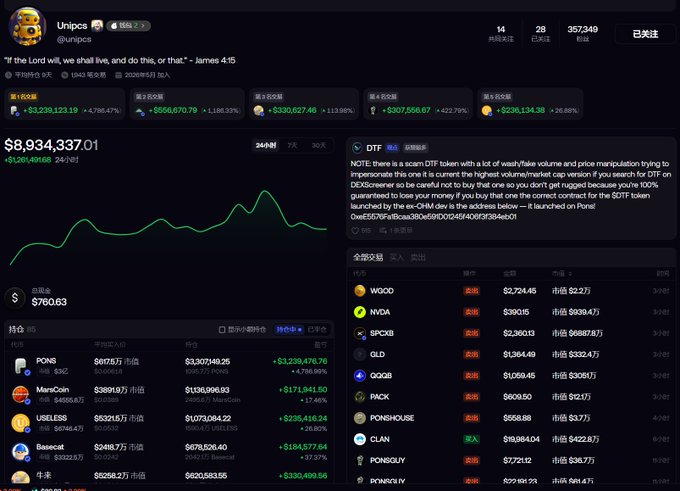
Task: Click the PONSHOUSE token icon
Action: [360, 418]
